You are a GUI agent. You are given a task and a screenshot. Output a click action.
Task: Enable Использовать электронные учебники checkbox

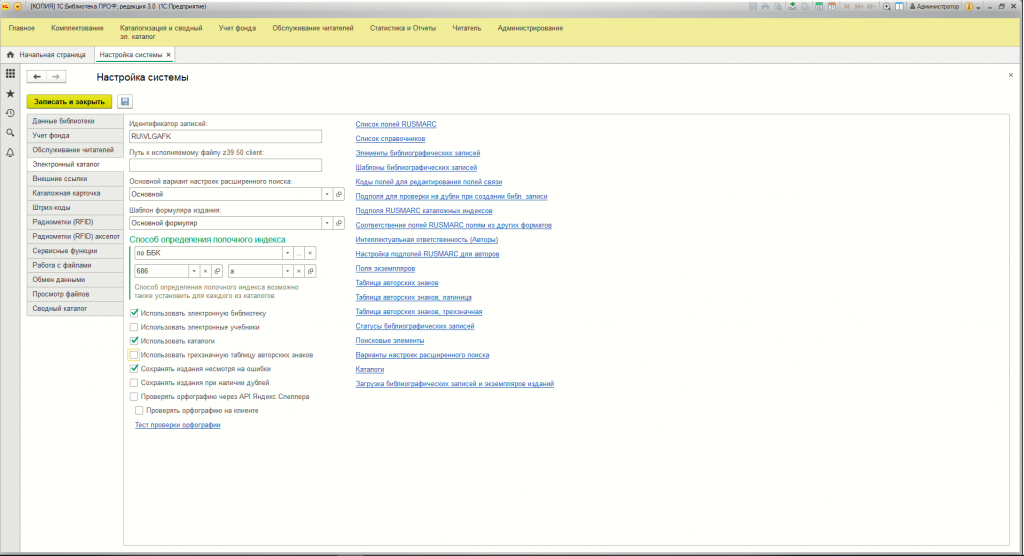134,327
